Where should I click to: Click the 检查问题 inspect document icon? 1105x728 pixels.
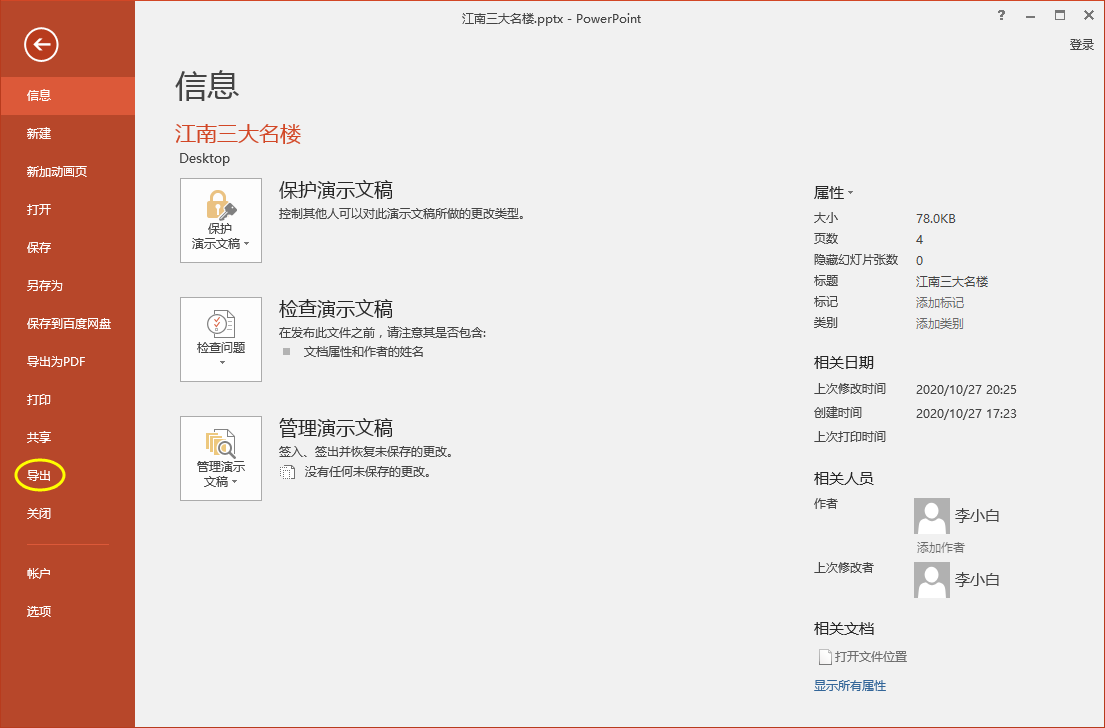(x=220, y=330)
